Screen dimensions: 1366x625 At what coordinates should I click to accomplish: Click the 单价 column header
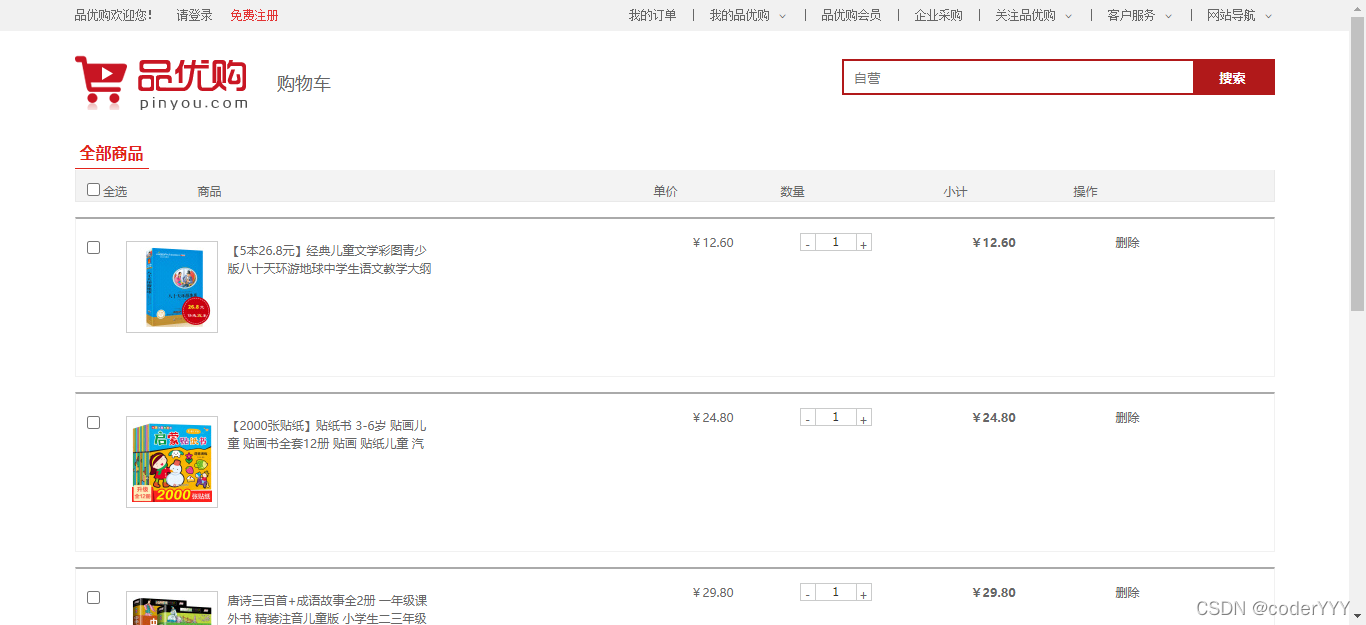tap(665, 191)
